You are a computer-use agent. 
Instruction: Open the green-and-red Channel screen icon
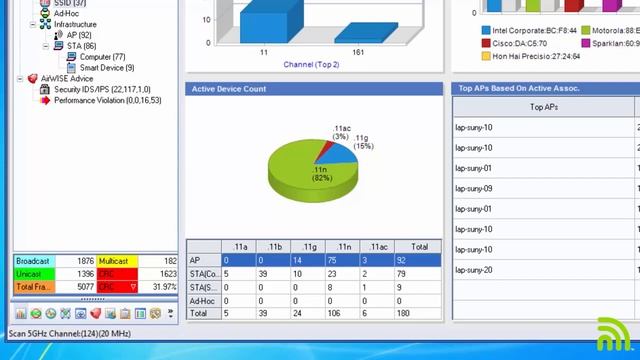[x=36, y=313]
